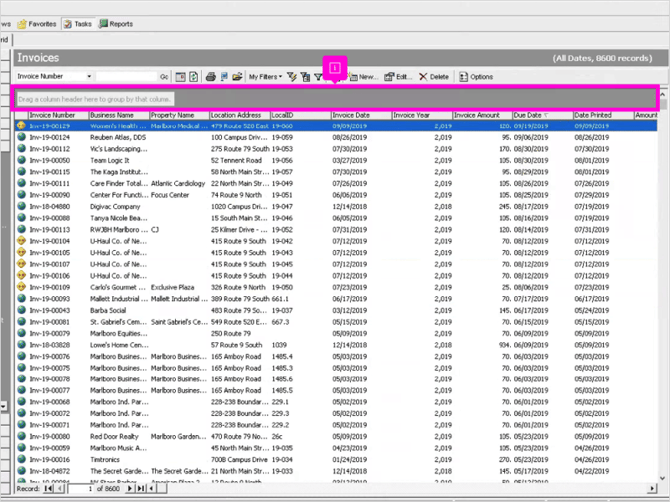This screenshot has height=502, width=670.
Task: Click the funnel filter icon before New
Action: coord(318,77)
